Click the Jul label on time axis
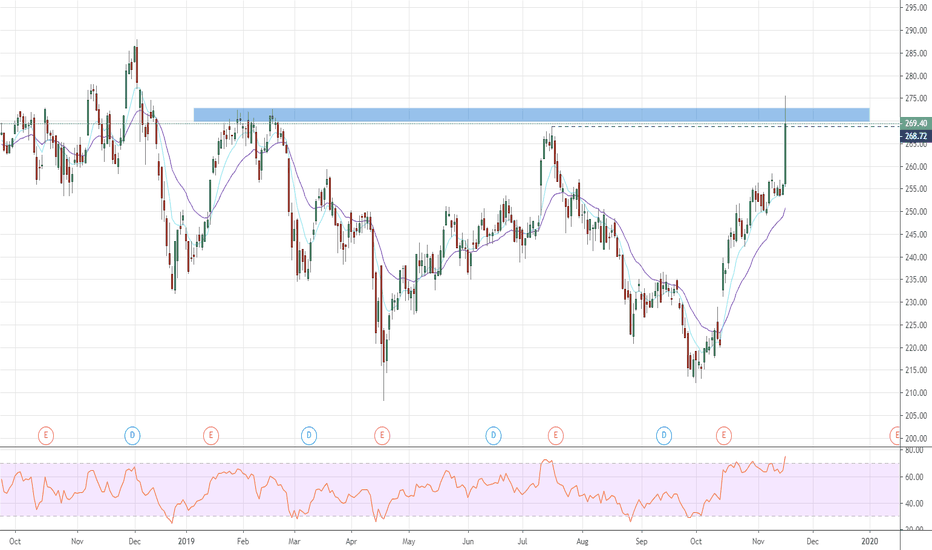Screen dimensions: 932x550 [x=523, y=541]
